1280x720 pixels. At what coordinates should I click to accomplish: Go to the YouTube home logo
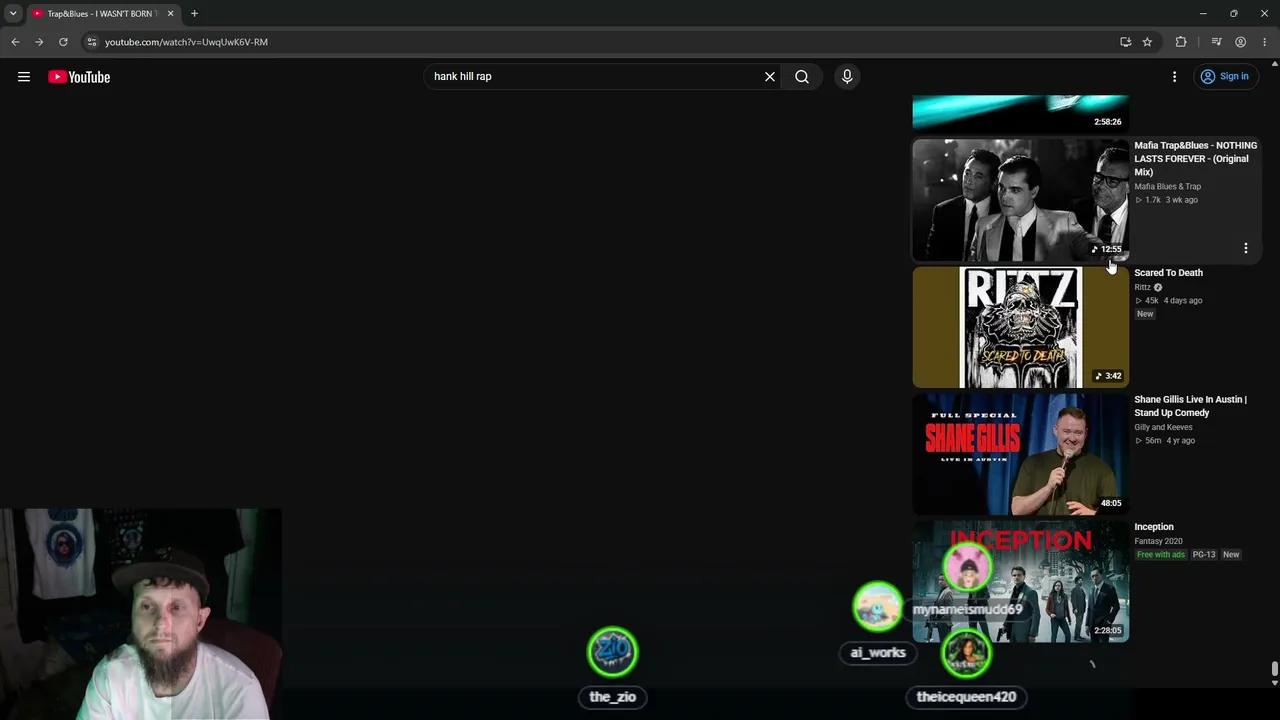coord(79,77)
